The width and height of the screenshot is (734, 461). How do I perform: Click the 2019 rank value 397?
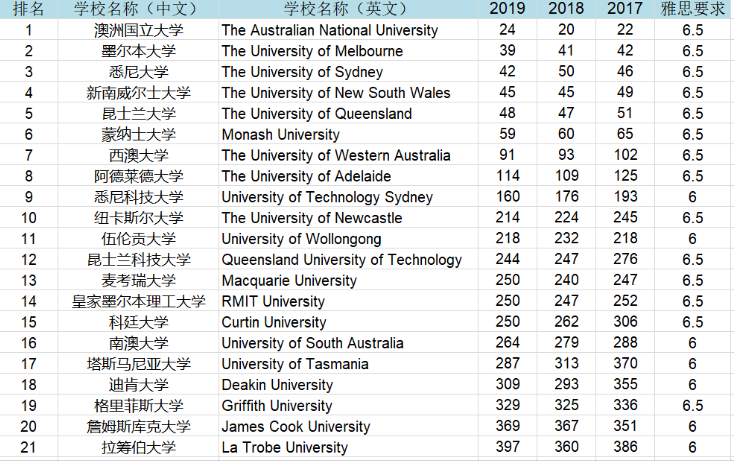[507, 448]
